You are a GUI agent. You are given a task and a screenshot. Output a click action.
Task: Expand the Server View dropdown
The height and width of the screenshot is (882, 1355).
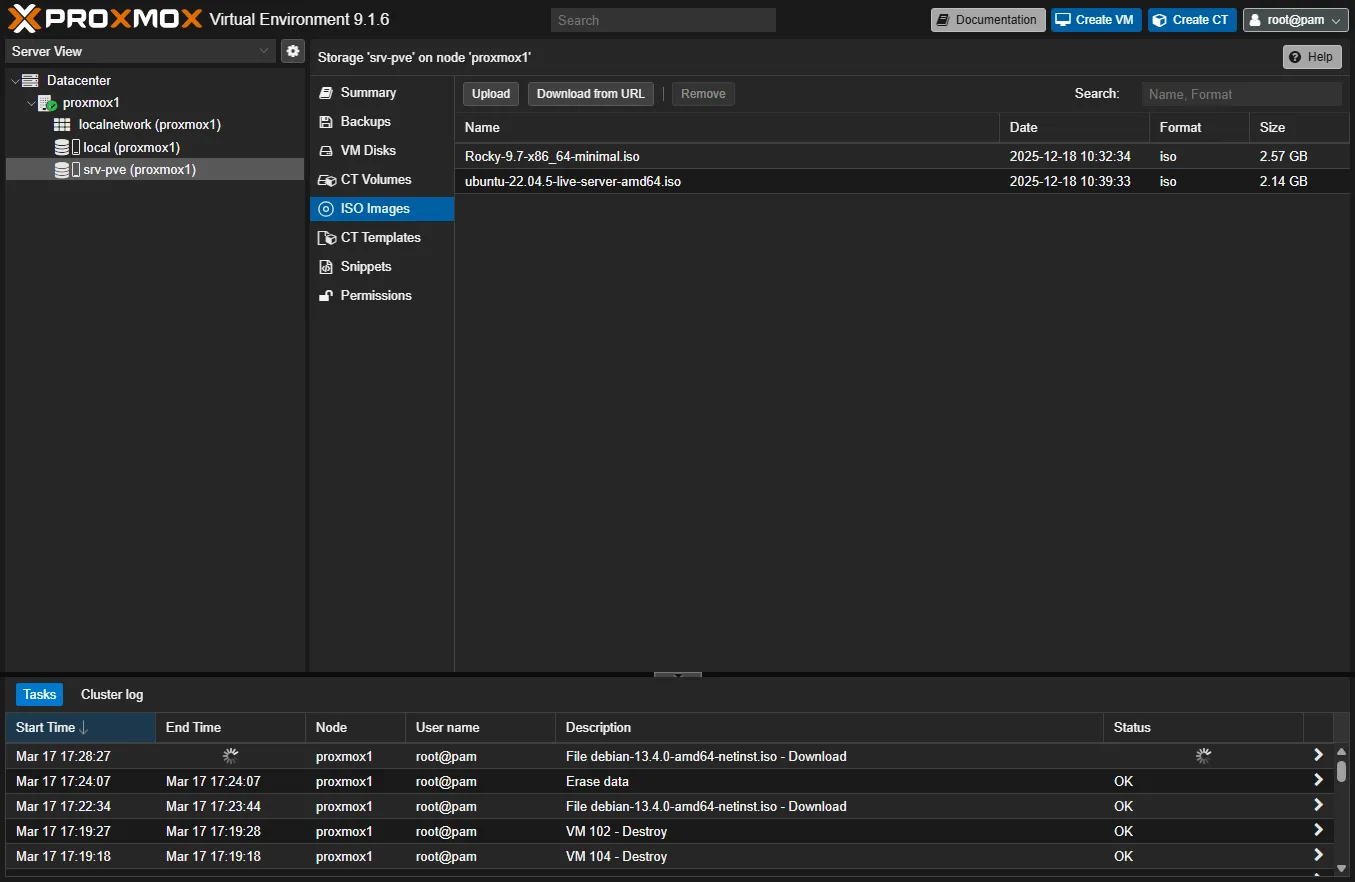coord(264,51)
